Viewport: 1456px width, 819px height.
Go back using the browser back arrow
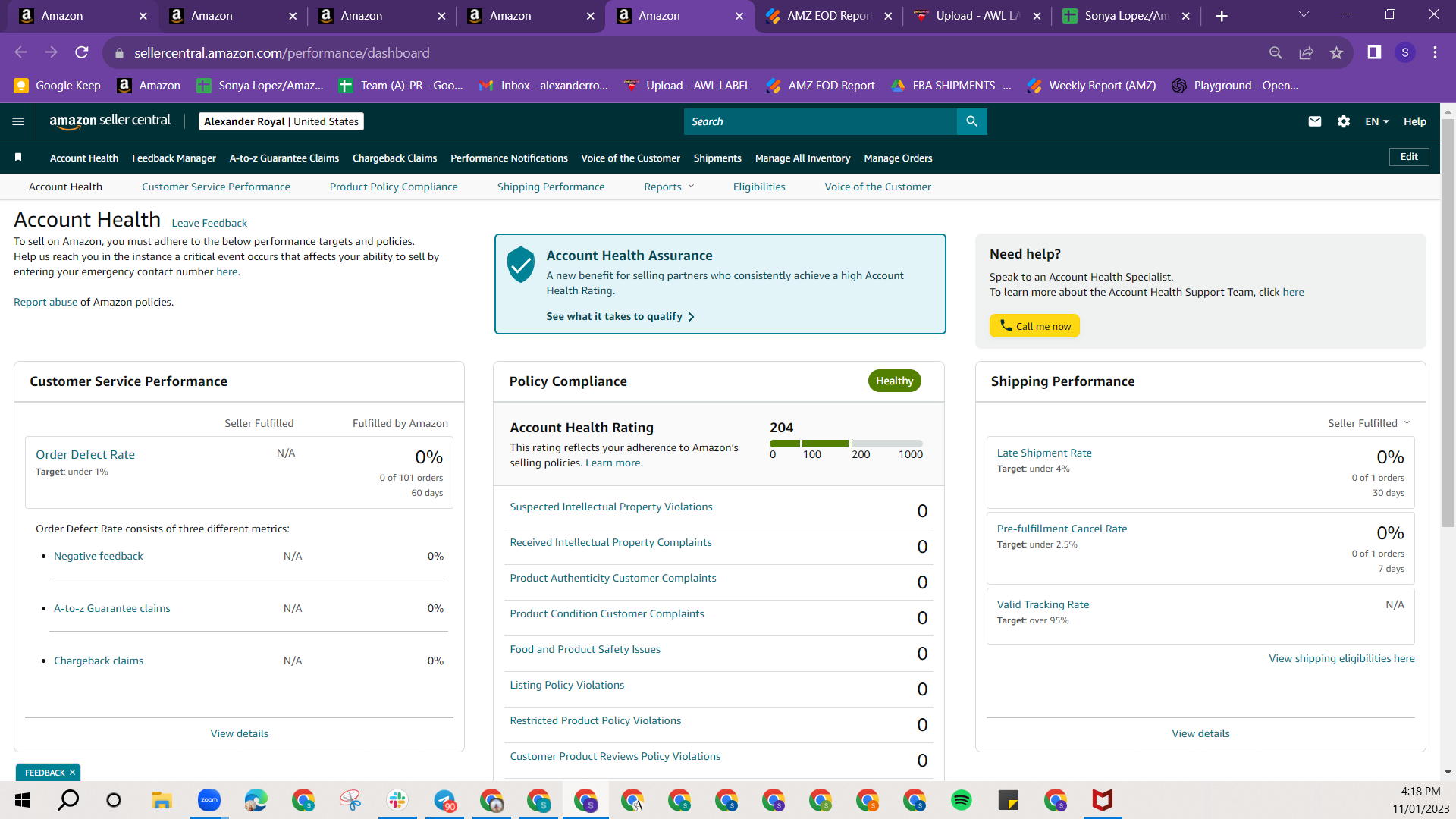[21, 52]
